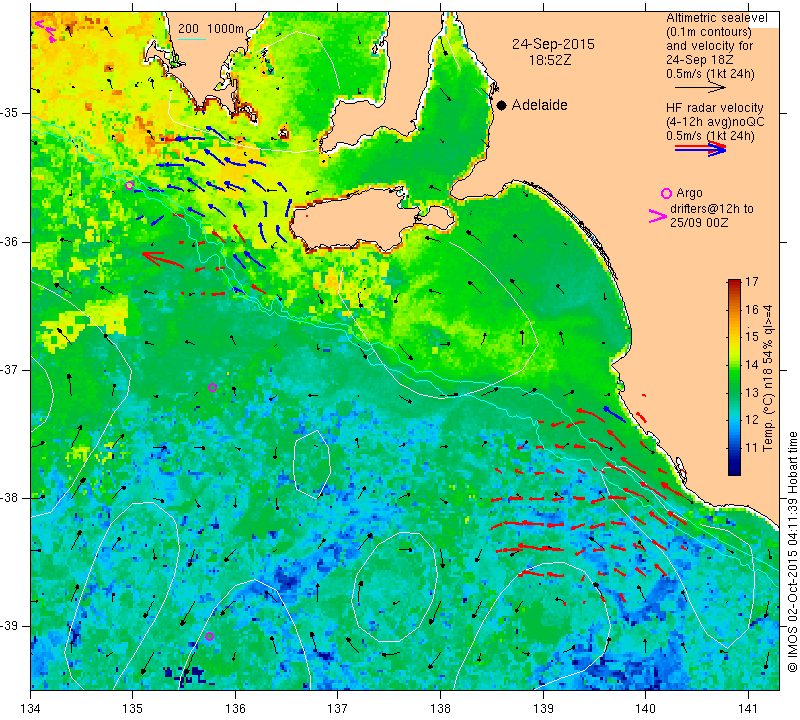Click the red-blue HF radar legend arrow
The width and height of the screenshot is (800, 720).
[701, 148]
